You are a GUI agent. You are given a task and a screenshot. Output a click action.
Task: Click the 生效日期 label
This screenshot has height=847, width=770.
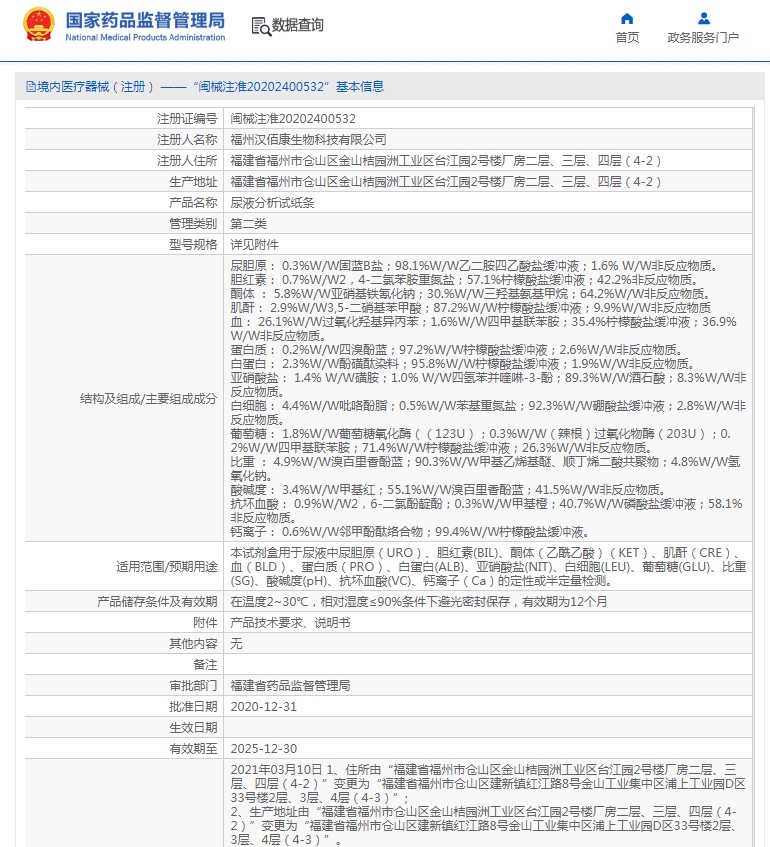point(193,728)
